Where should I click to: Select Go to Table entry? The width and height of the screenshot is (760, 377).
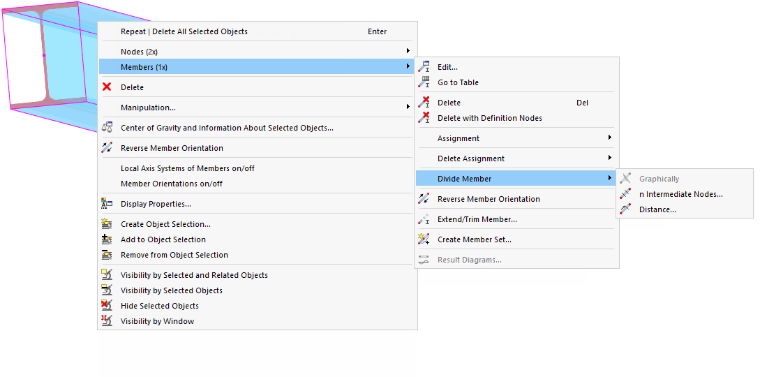tap(517, 82)
